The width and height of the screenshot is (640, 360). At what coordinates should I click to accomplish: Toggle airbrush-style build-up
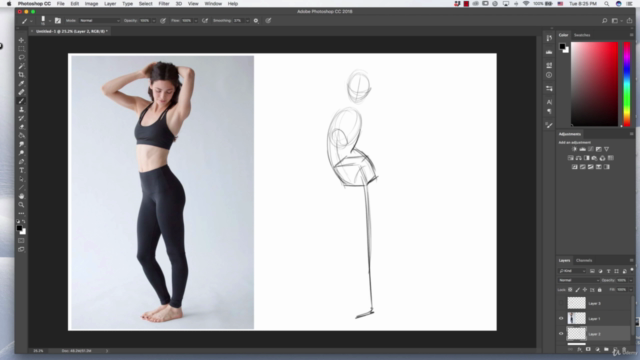tap(205, 20)
